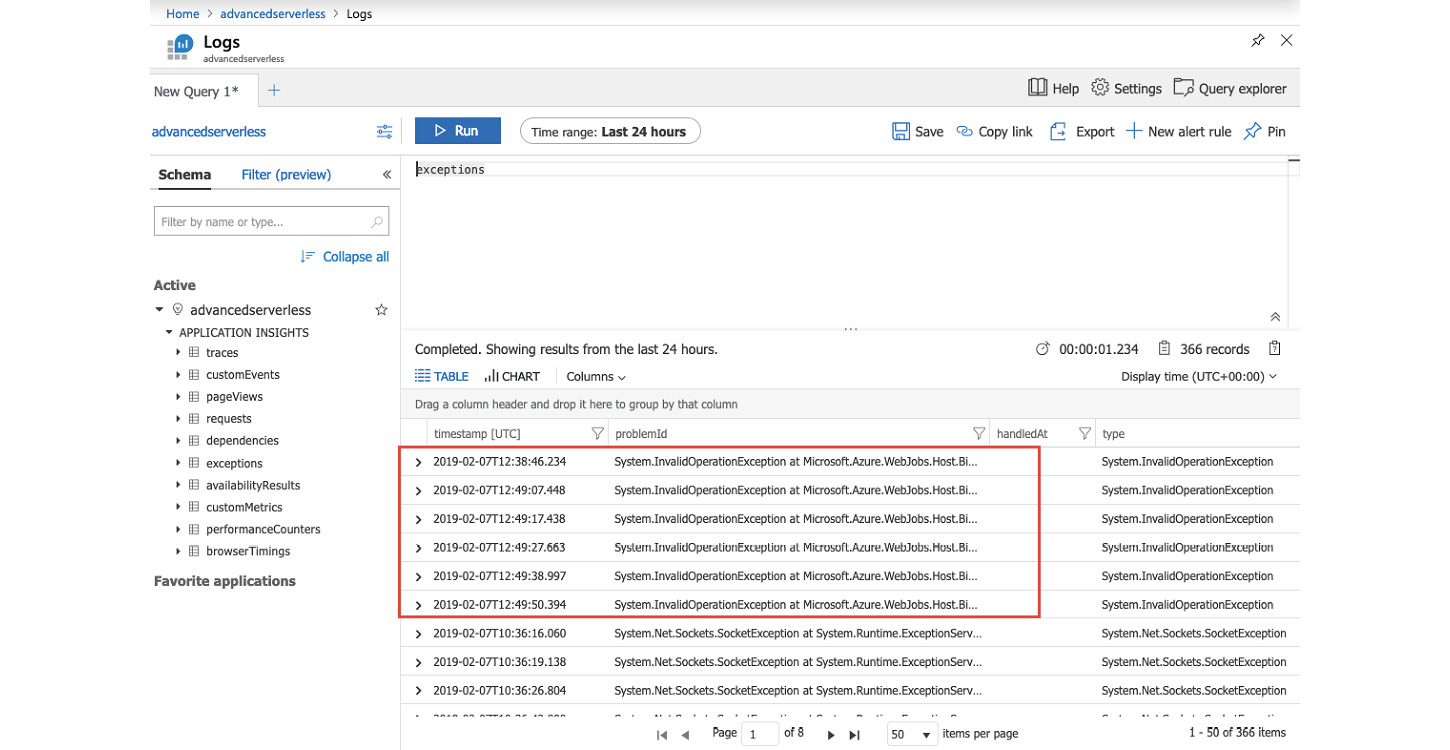The height and width of the screenshot is (750, 1450).
Task: Open the Help book icon
Action: [x=1037, y=88]
